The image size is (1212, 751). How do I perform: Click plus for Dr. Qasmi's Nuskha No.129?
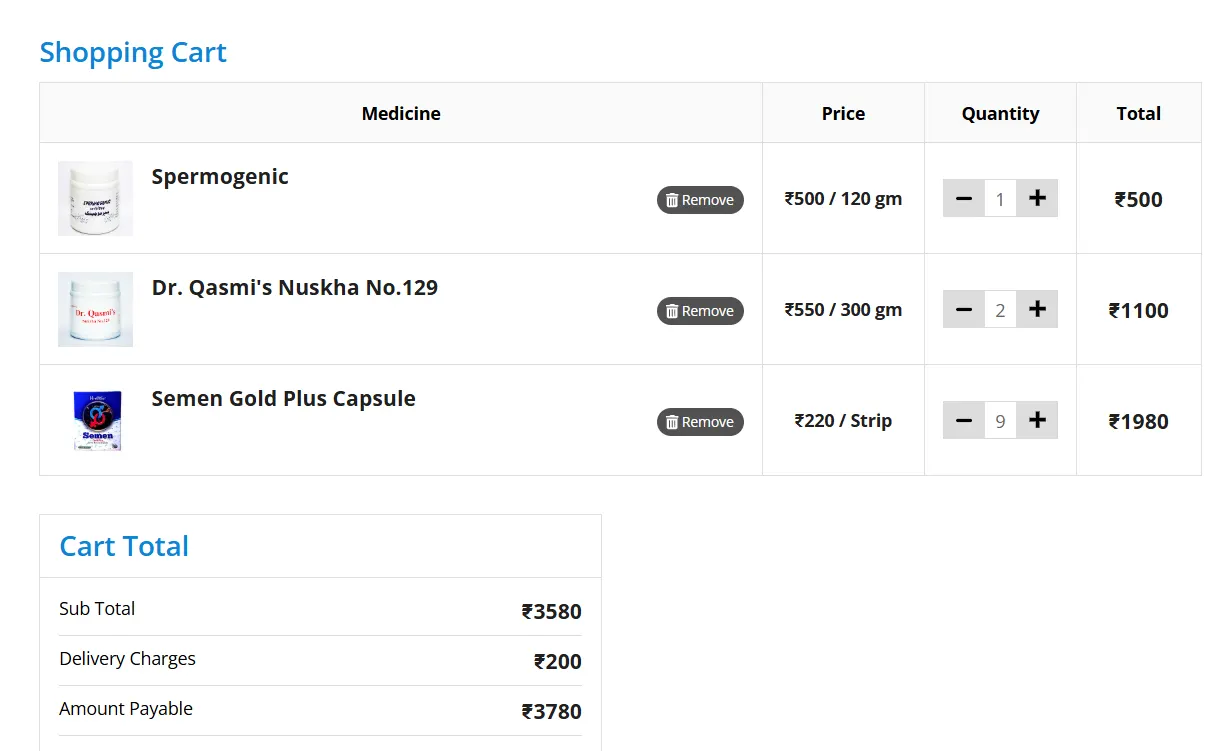click(1037, 310)
